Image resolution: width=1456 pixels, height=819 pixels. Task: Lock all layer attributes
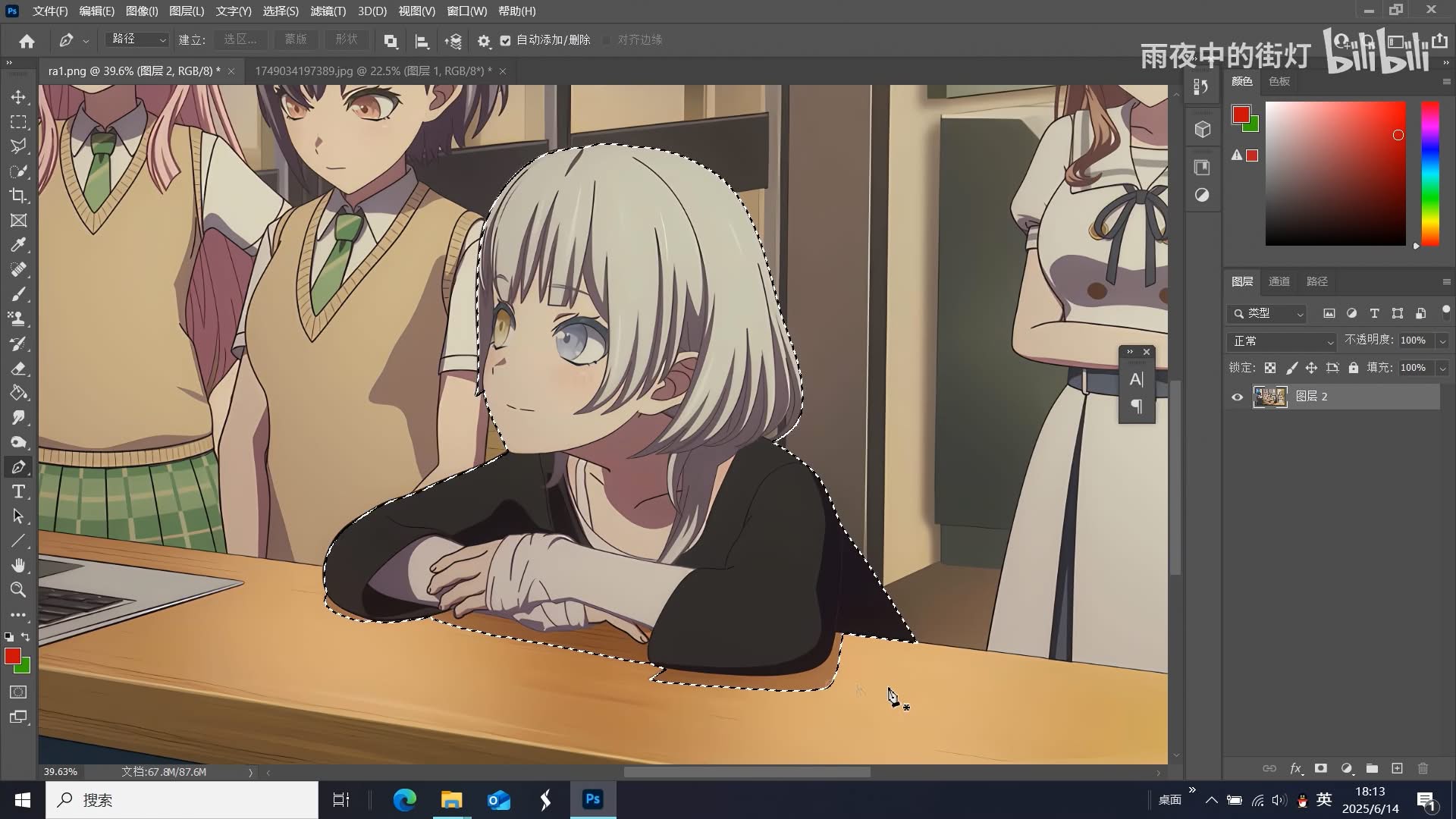[x=1354, y=368]
